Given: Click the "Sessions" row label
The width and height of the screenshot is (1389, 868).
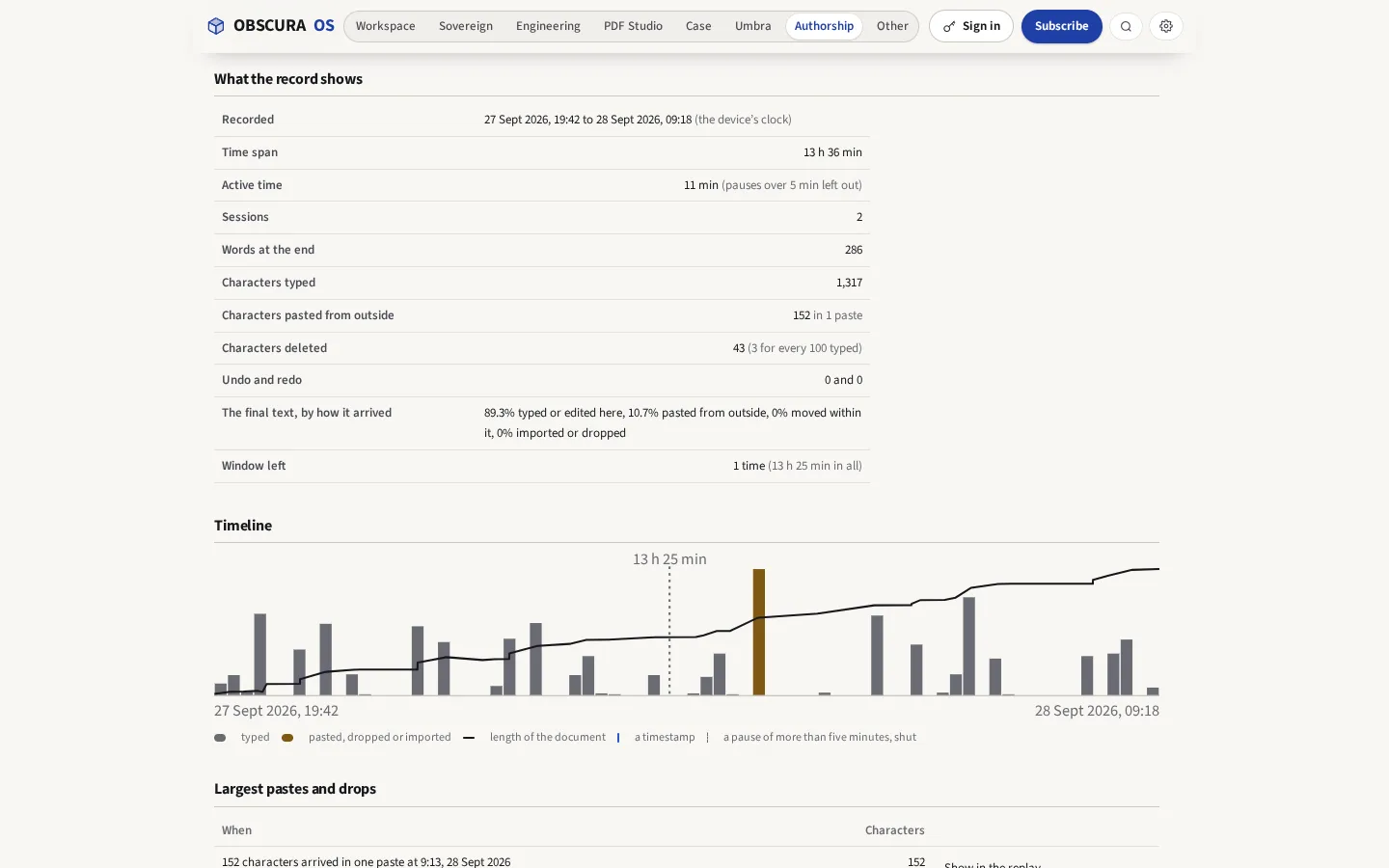Looking at the screenshot, I should click(245, 217).
